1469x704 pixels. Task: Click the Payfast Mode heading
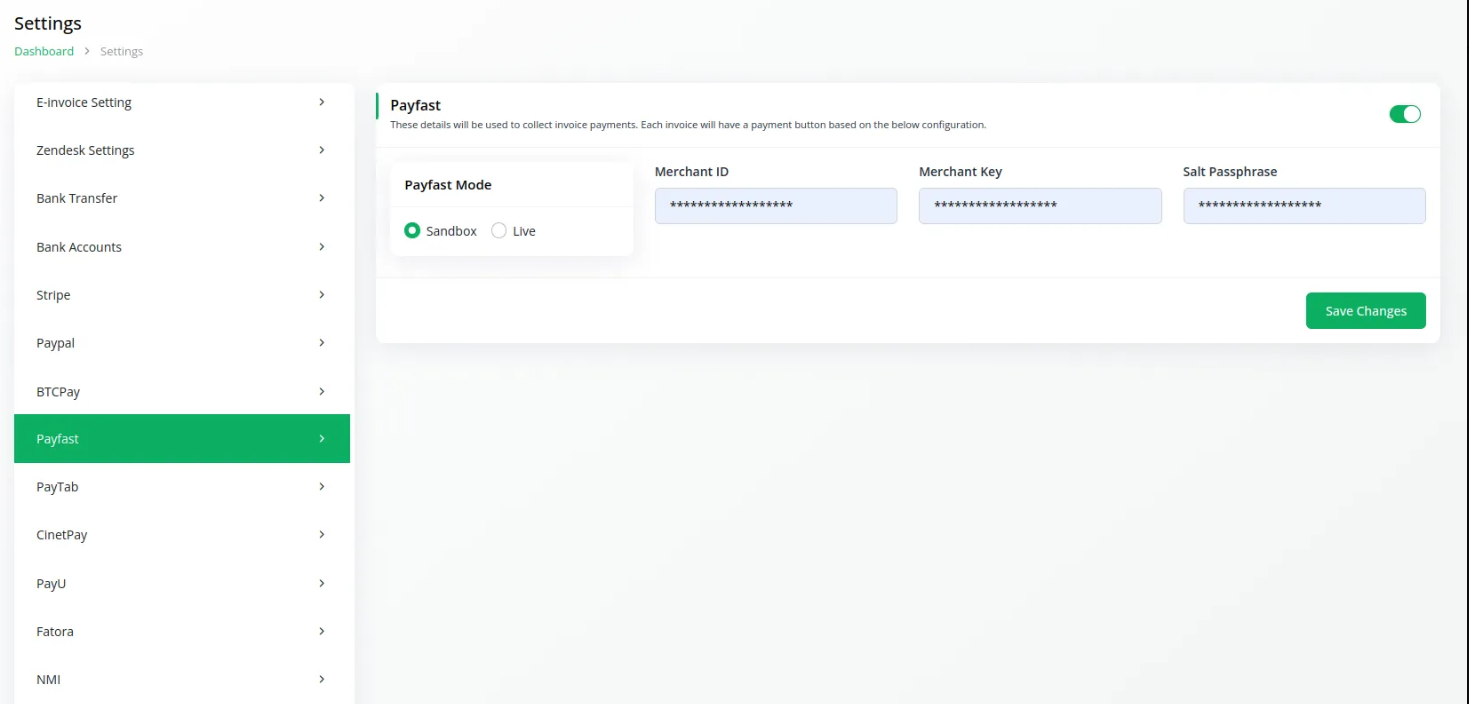[x=448, y=185]
